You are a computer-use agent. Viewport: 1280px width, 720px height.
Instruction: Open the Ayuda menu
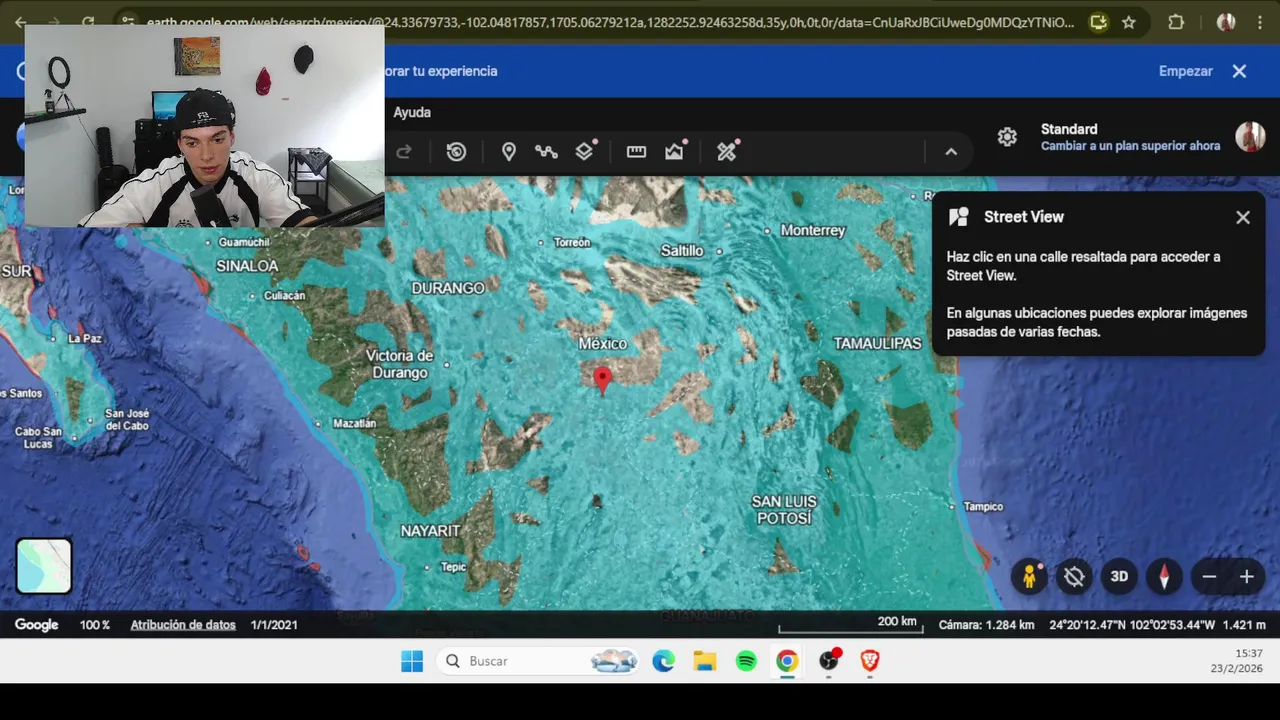tap(412, 113)
